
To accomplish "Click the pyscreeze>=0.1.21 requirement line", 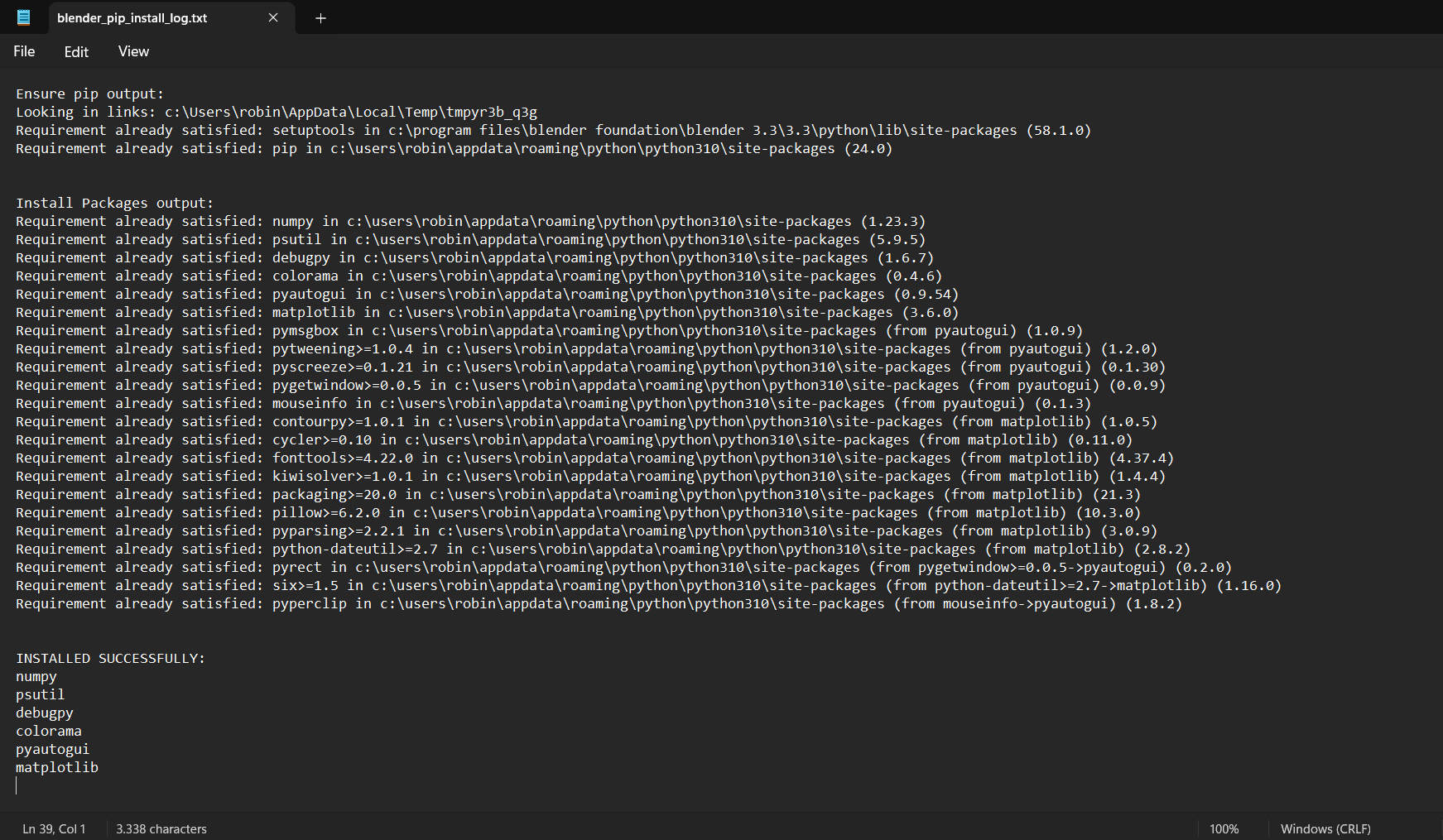I will [590, 367].
